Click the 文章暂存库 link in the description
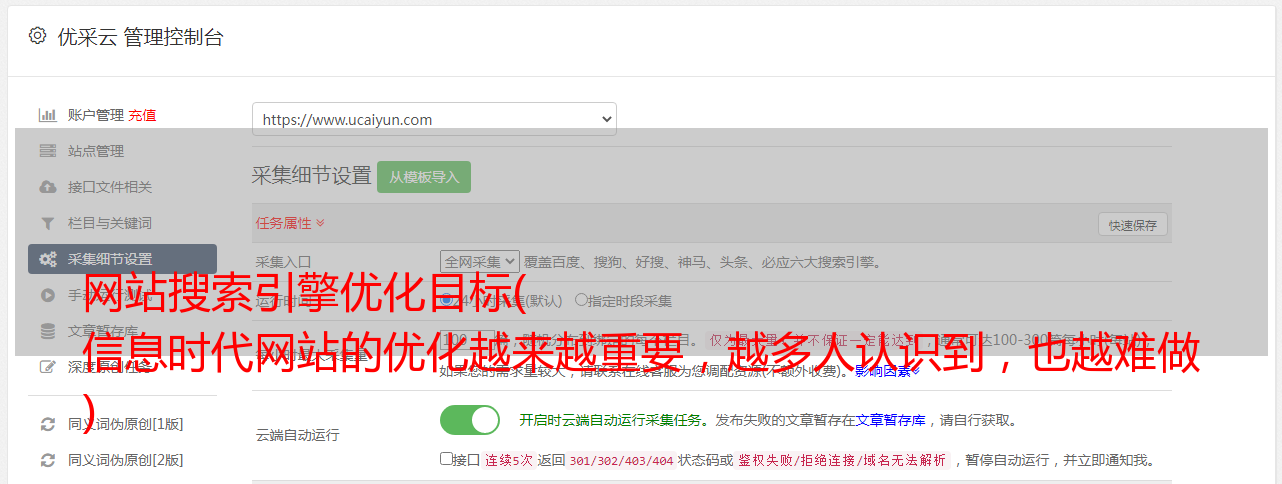 pos(890,420)
